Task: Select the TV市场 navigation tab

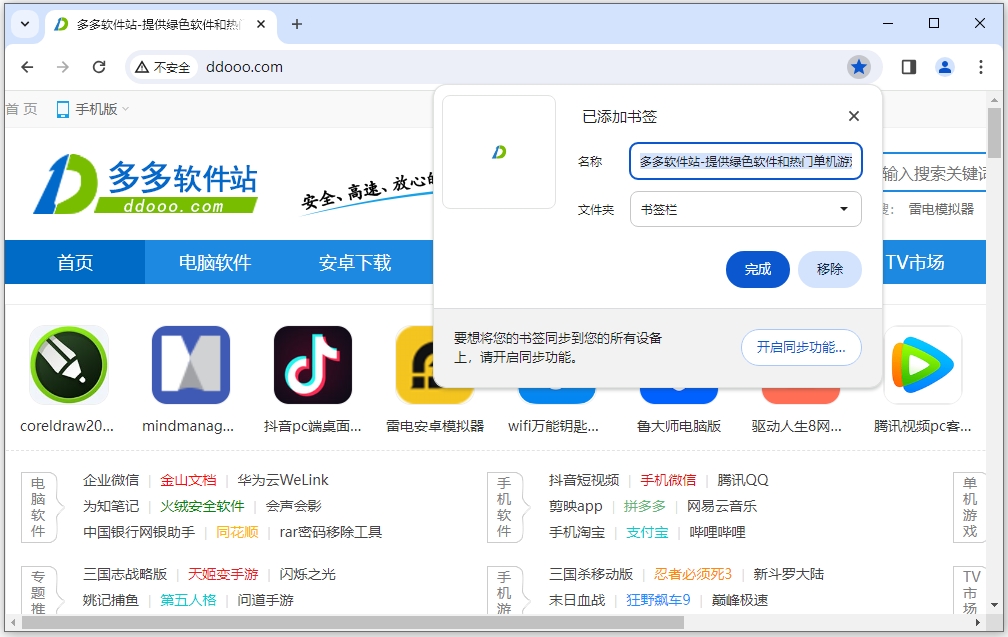Action: coord(915,262)
